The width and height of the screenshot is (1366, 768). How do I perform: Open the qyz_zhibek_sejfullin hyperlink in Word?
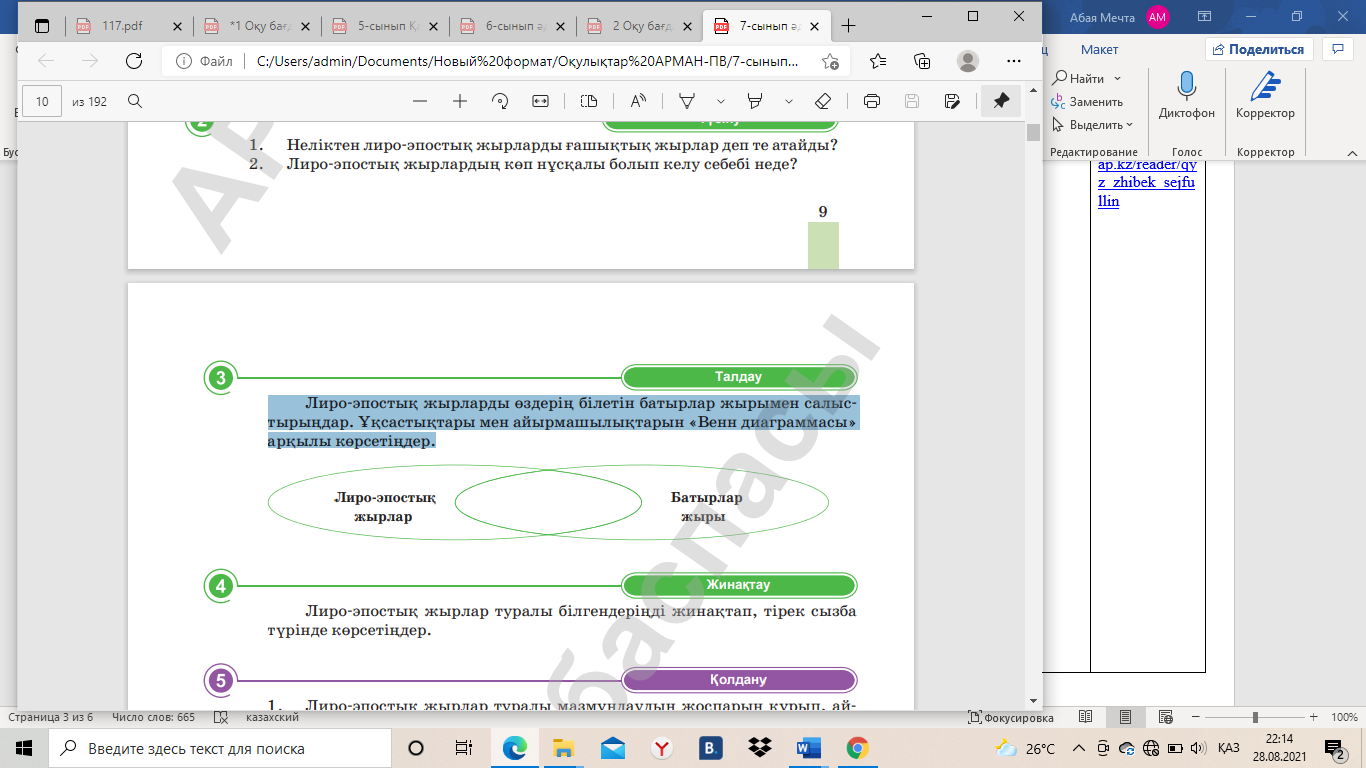tap(1148, 183)
